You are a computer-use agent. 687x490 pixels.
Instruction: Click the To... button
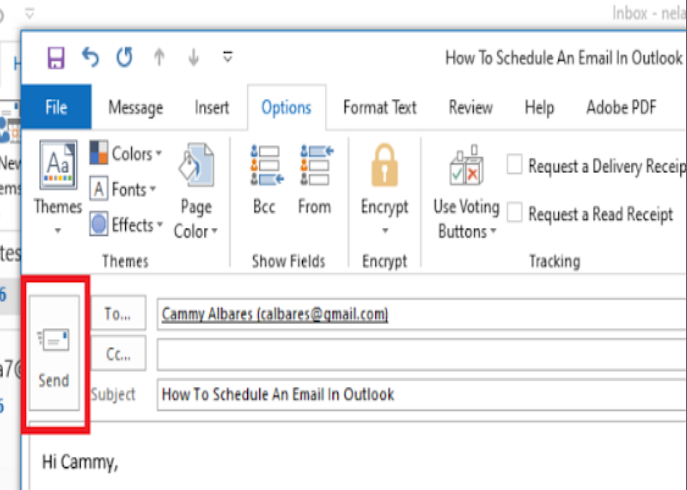click(118, 313)
